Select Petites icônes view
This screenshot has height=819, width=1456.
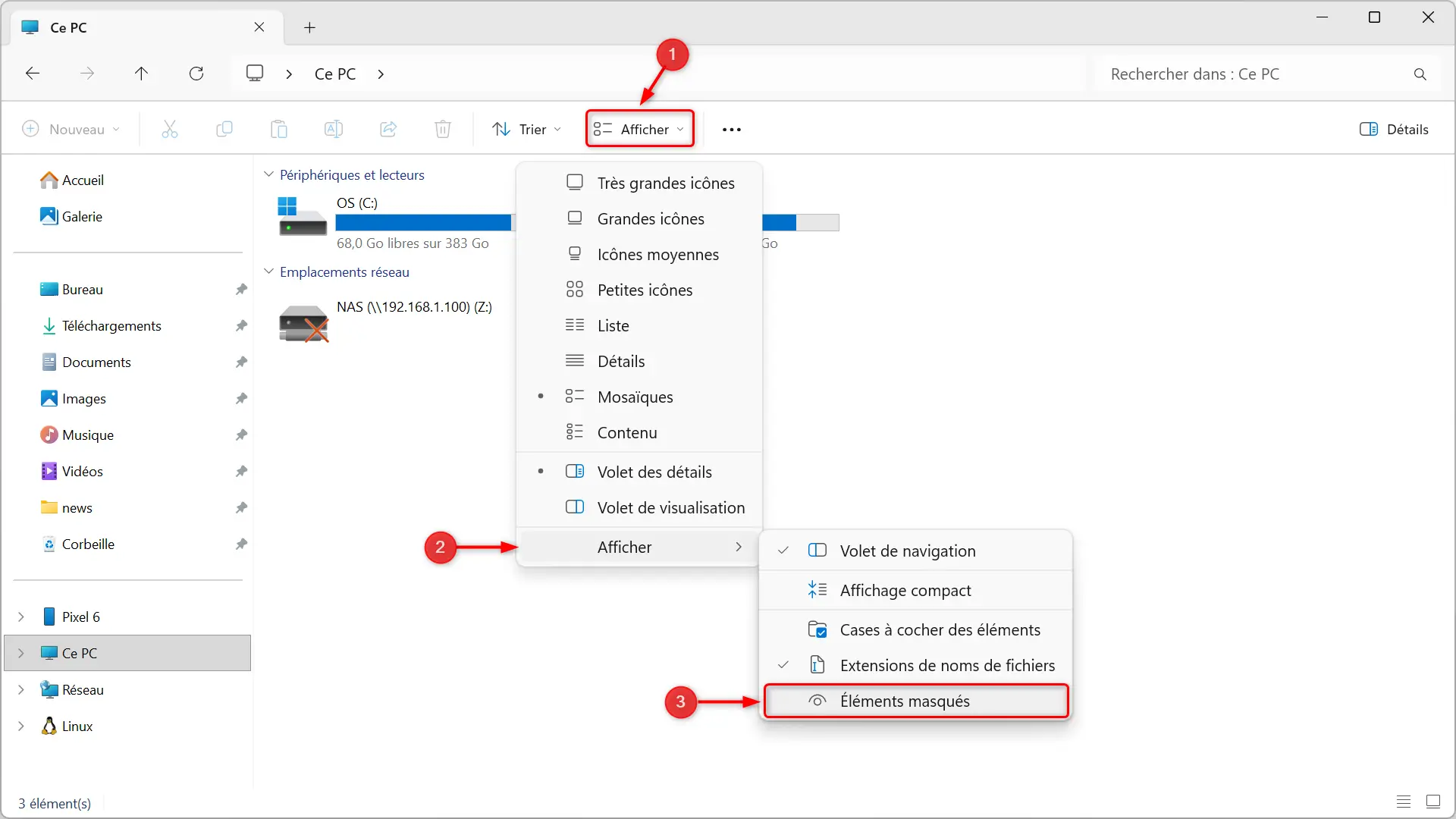point(639,290)
